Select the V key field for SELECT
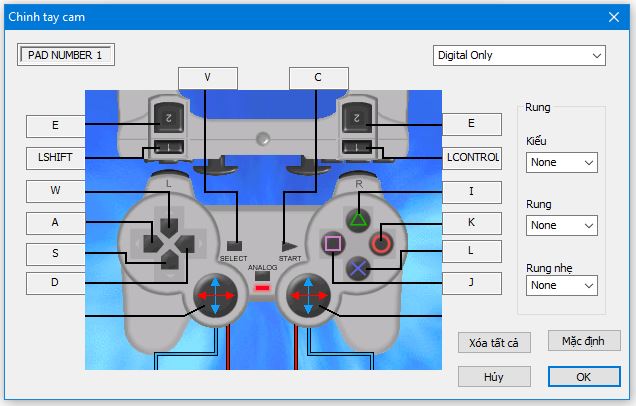The width and height of the screenshot is (636, 406). click(x=208, y=78)
